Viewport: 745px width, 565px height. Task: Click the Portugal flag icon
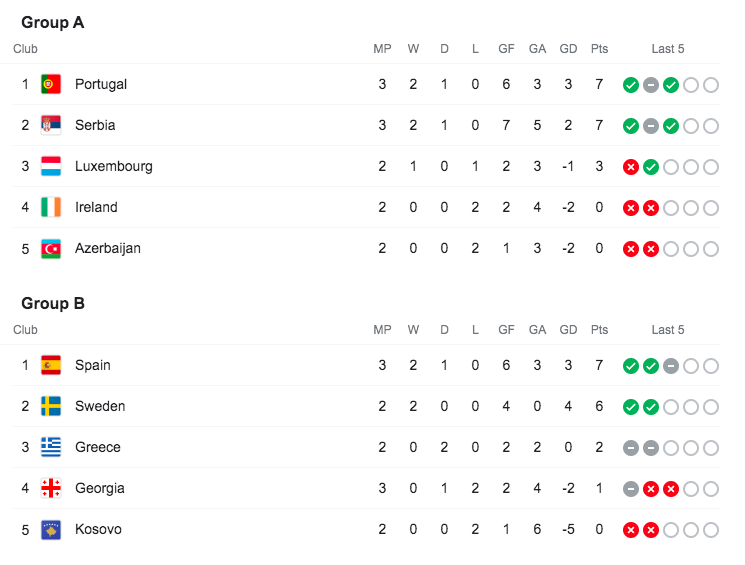pos(51,84)
